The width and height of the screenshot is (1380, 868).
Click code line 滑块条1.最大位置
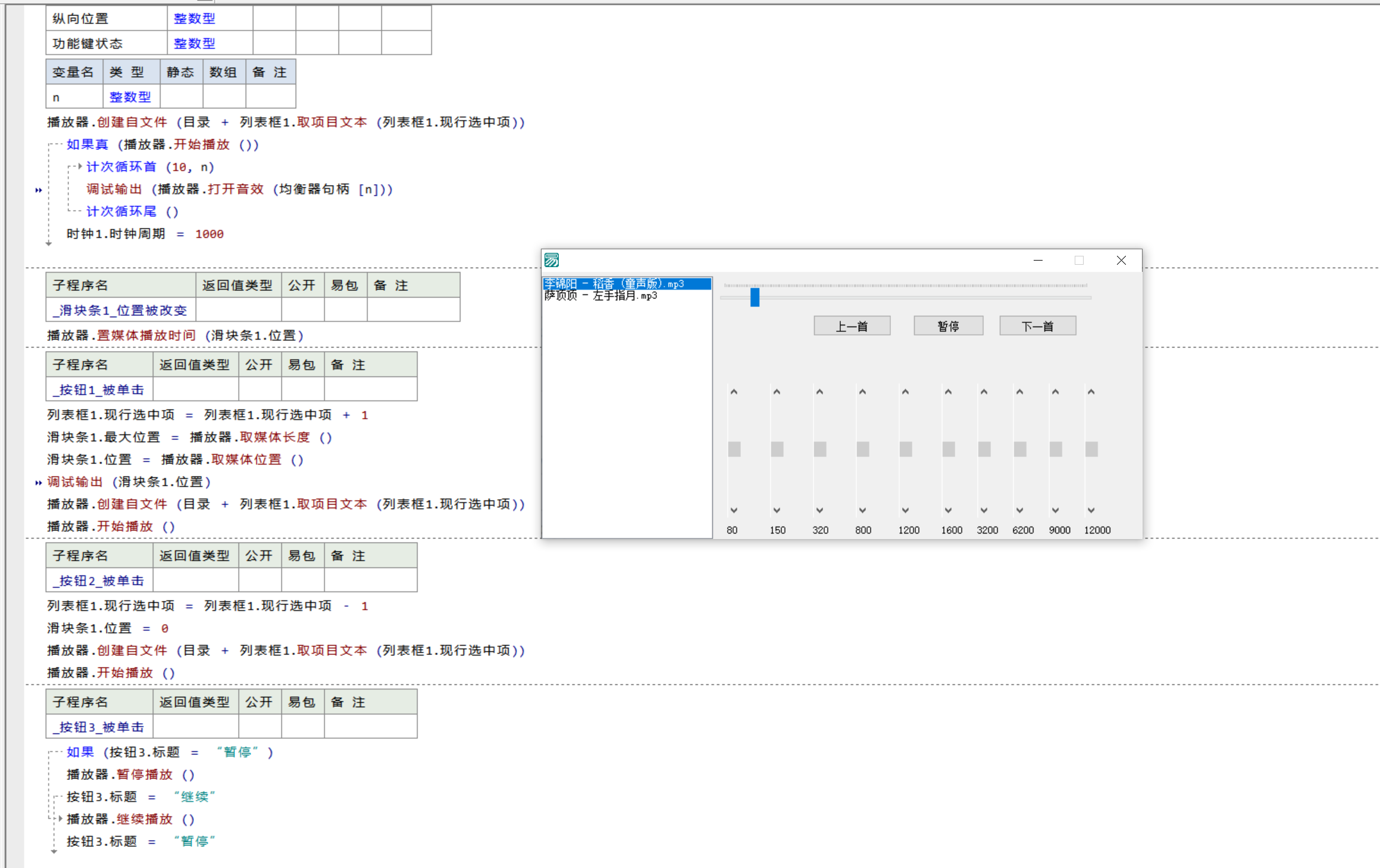click(x=190, y=437)
